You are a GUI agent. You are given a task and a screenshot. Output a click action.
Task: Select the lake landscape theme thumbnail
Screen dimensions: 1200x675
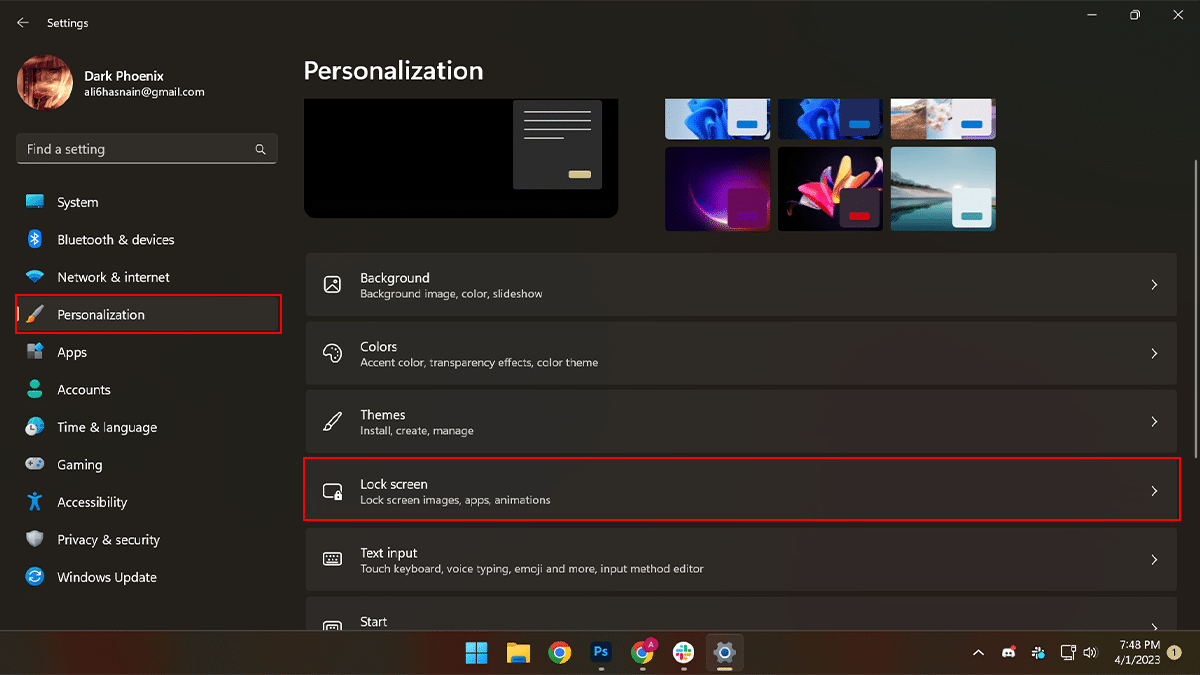pos(942,189)
